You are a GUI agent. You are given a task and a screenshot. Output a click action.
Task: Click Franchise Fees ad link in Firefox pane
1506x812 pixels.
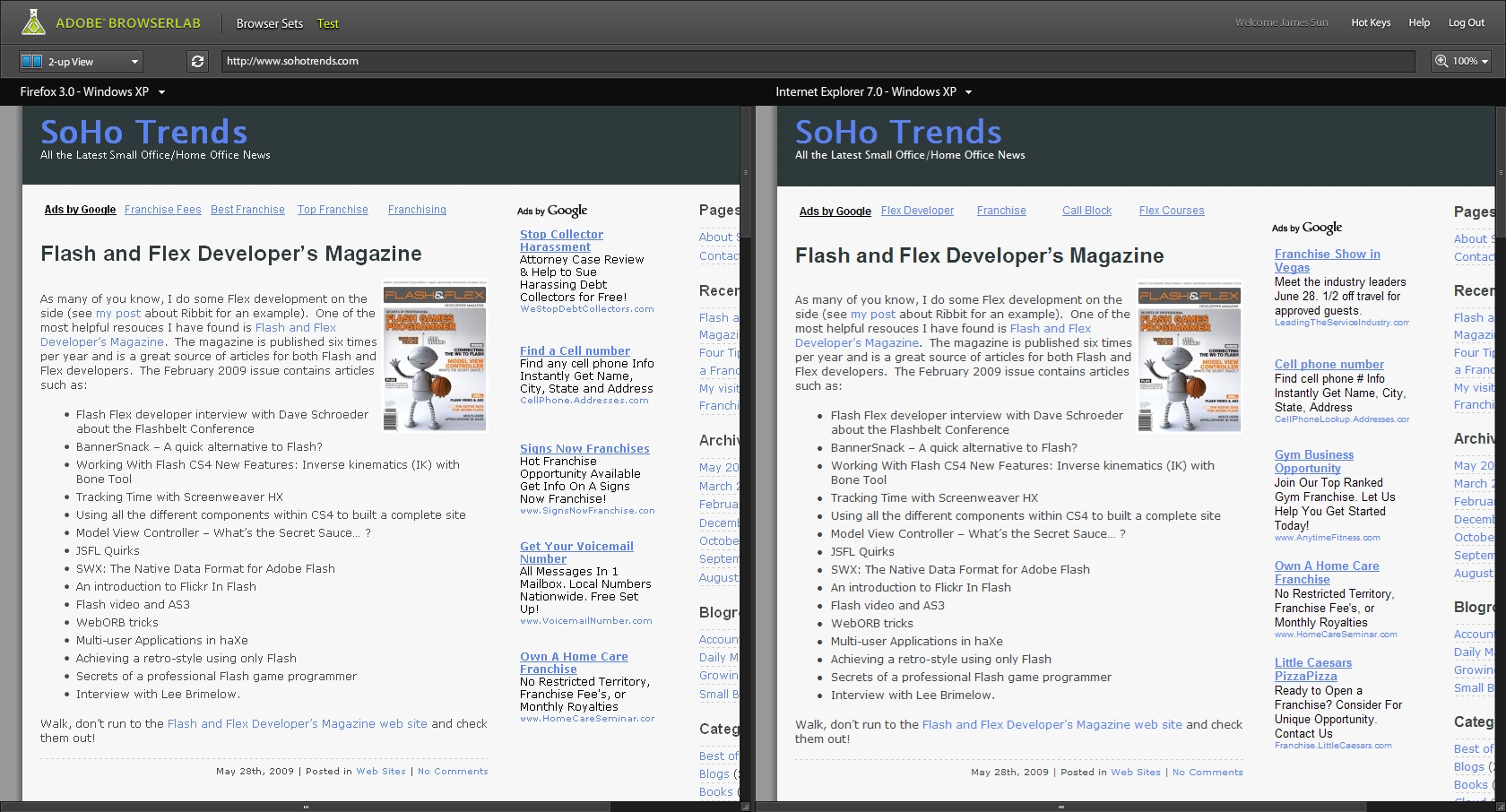tap(163, 210)
